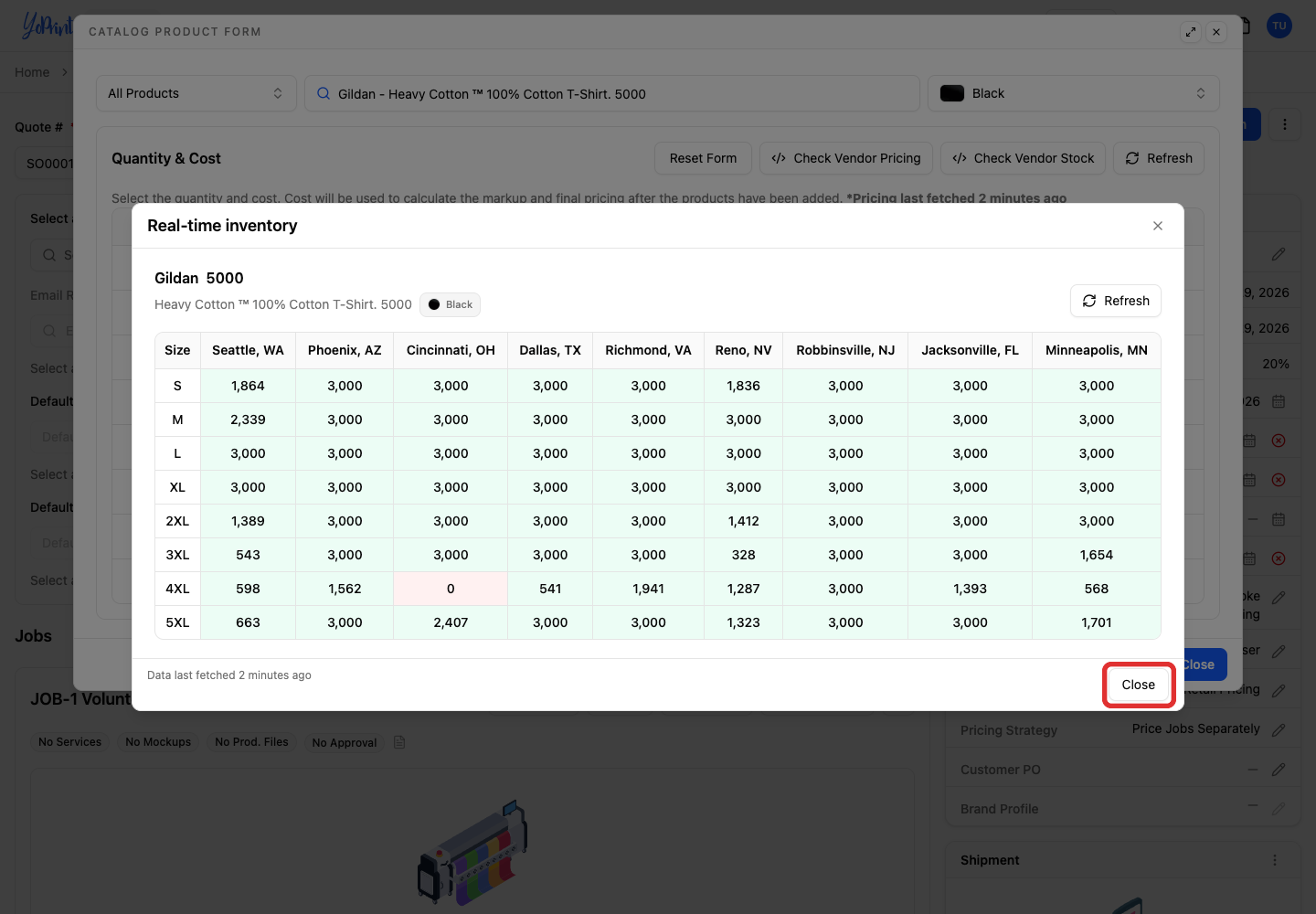Click the 328 stock cell
The height and width of the screenshot is (914, 1316).
click(x=744, y=555)
